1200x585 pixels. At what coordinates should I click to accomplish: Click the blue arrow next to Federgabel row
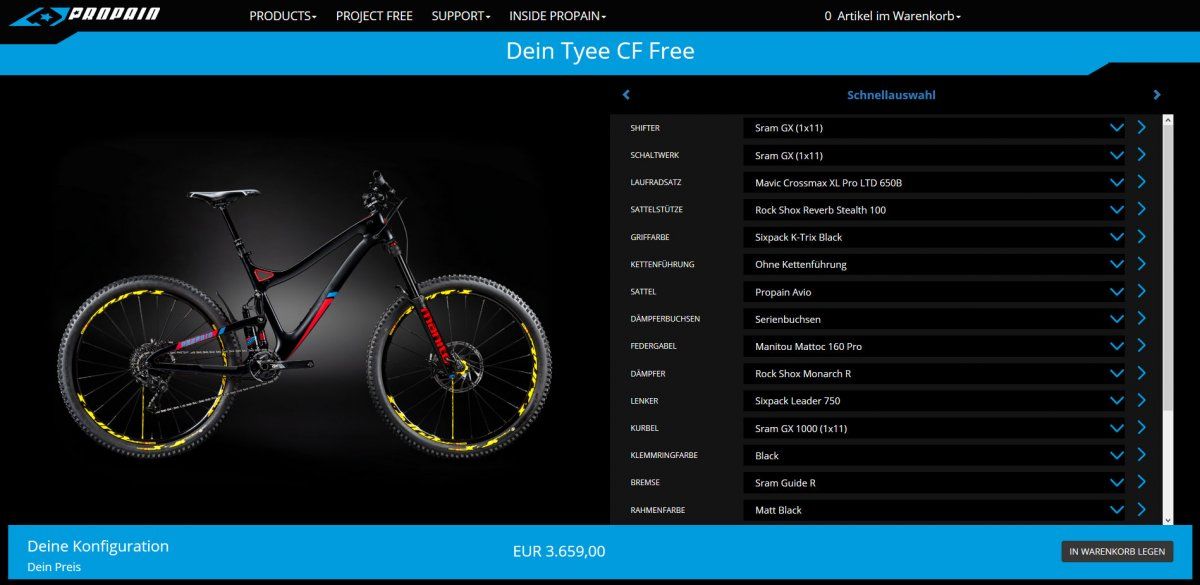tap(1142, 346)
